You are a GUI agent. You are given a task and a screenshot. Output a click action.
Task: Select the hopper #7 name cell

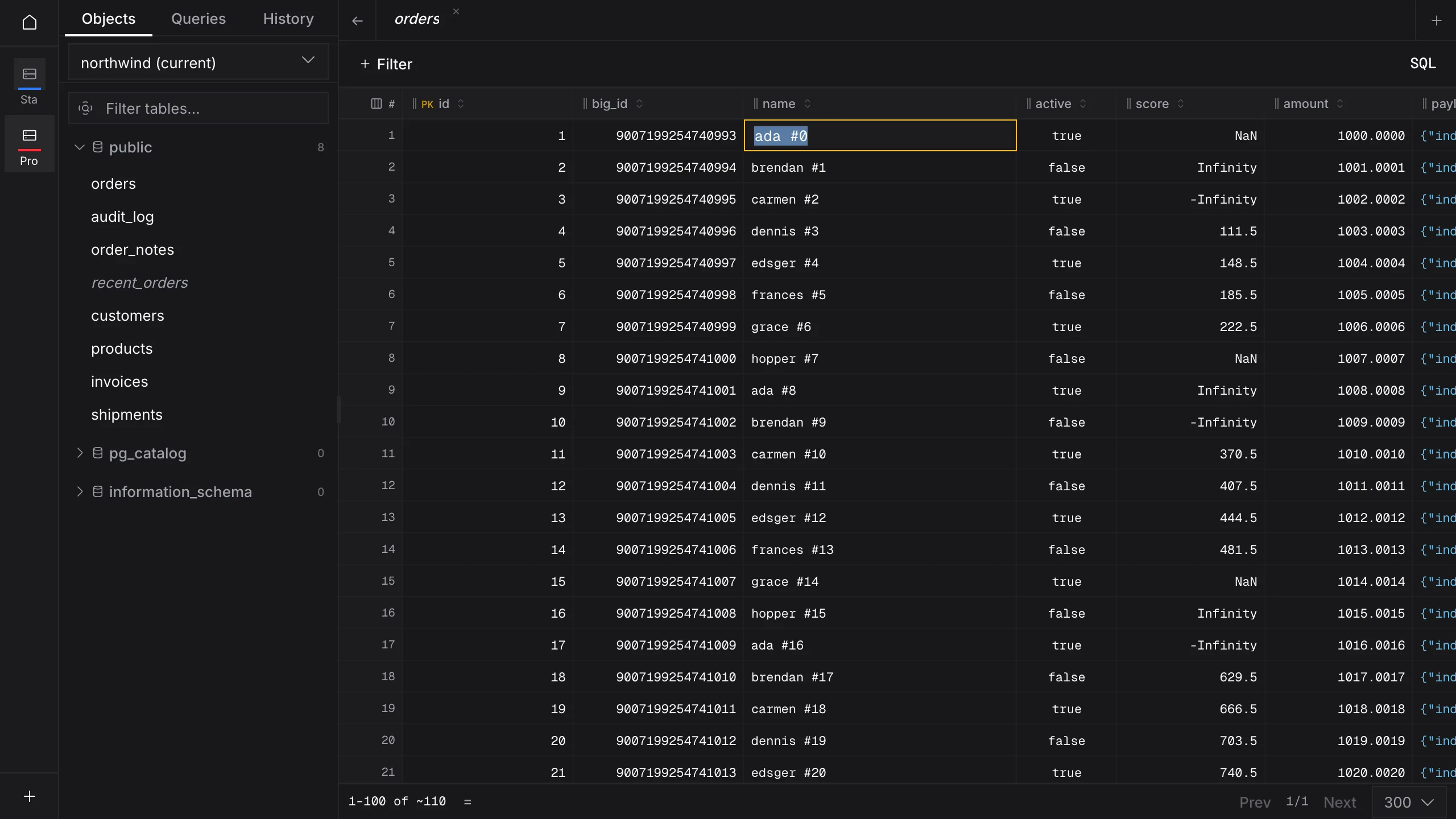tap(880, 358)
